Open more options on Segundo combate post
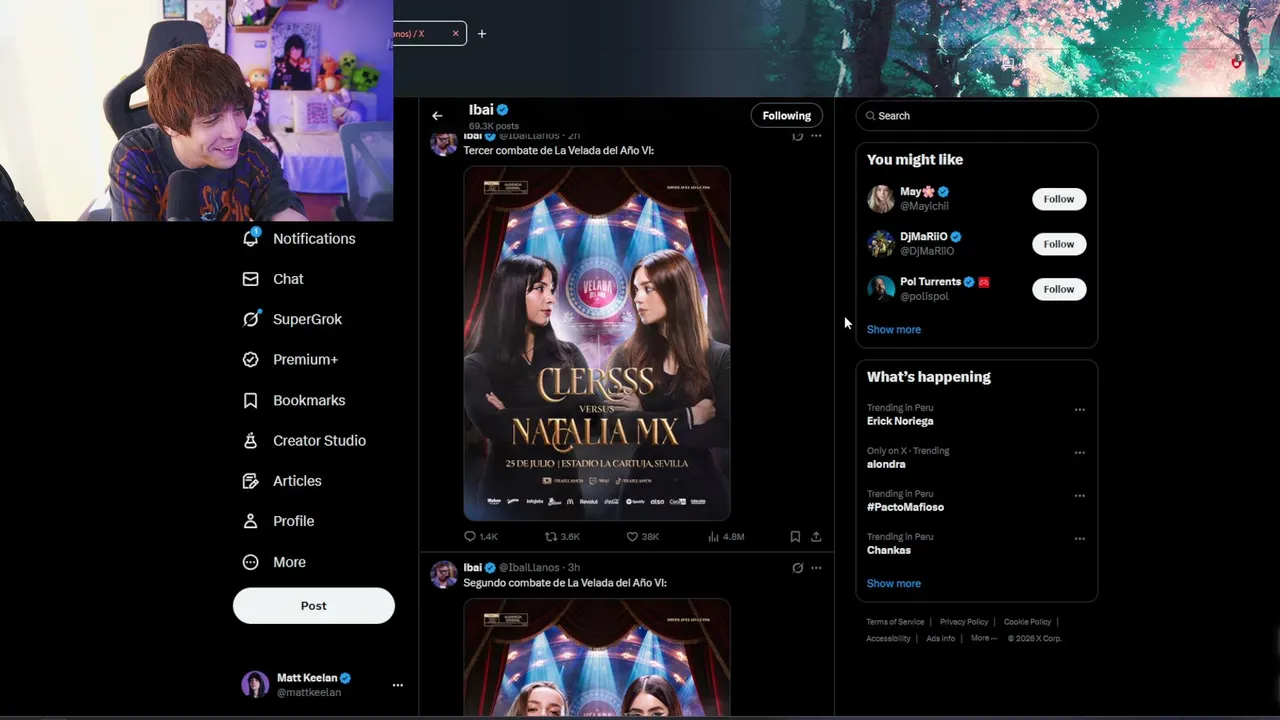The image size is (1280, 720). point(816,568)
